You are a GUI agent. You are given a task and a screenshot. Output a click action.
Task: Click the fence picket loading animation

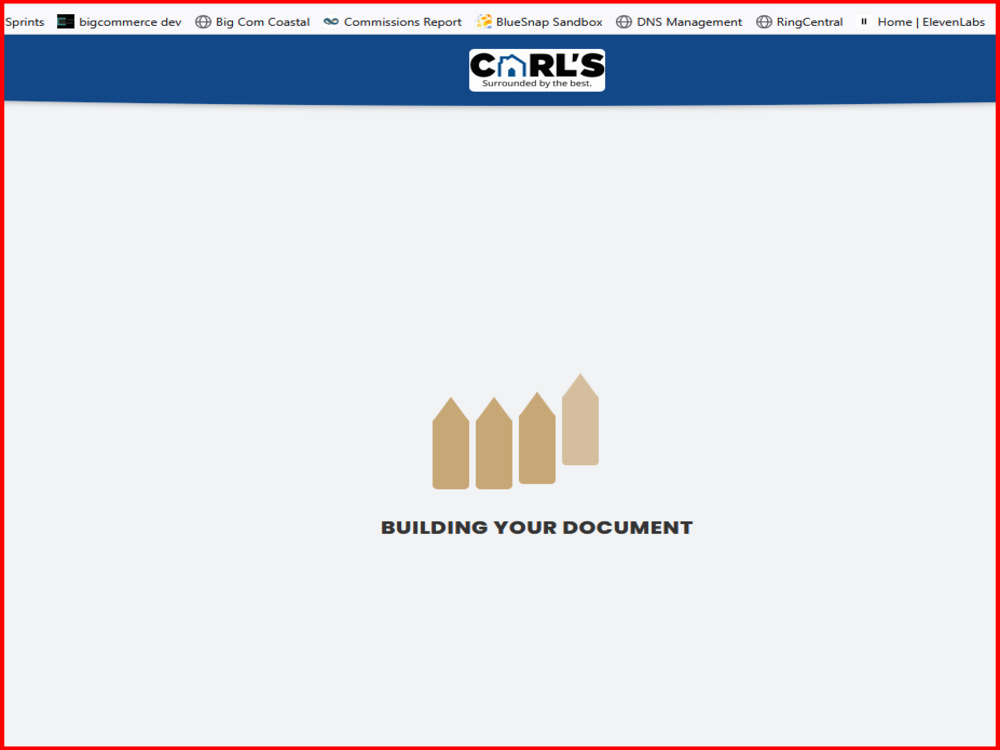pos(515,432)
